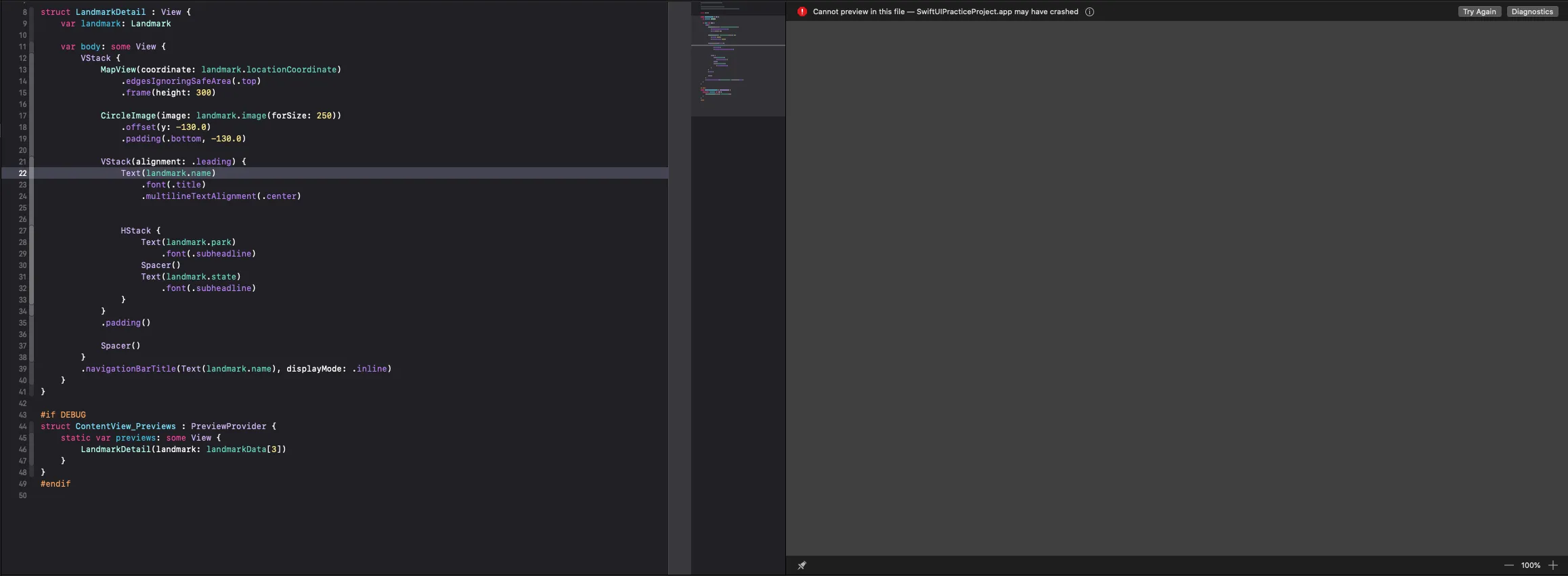Select line number 22 in the gutter
Image resolution: width=1568 pixels, height=576 pixels.
pos(22,173)
